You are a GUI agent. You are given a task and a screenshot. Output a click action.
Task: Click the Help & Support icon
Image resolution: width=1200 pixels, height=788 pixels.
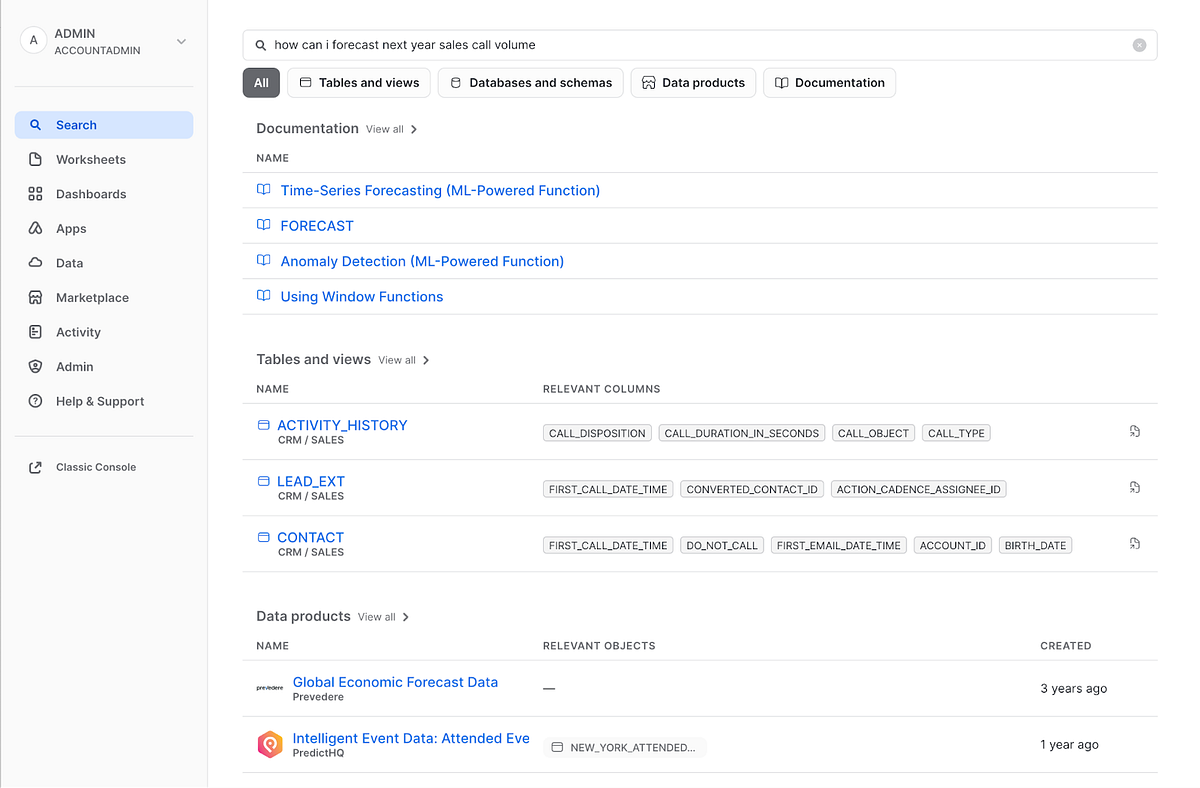(x=36, y=401)
